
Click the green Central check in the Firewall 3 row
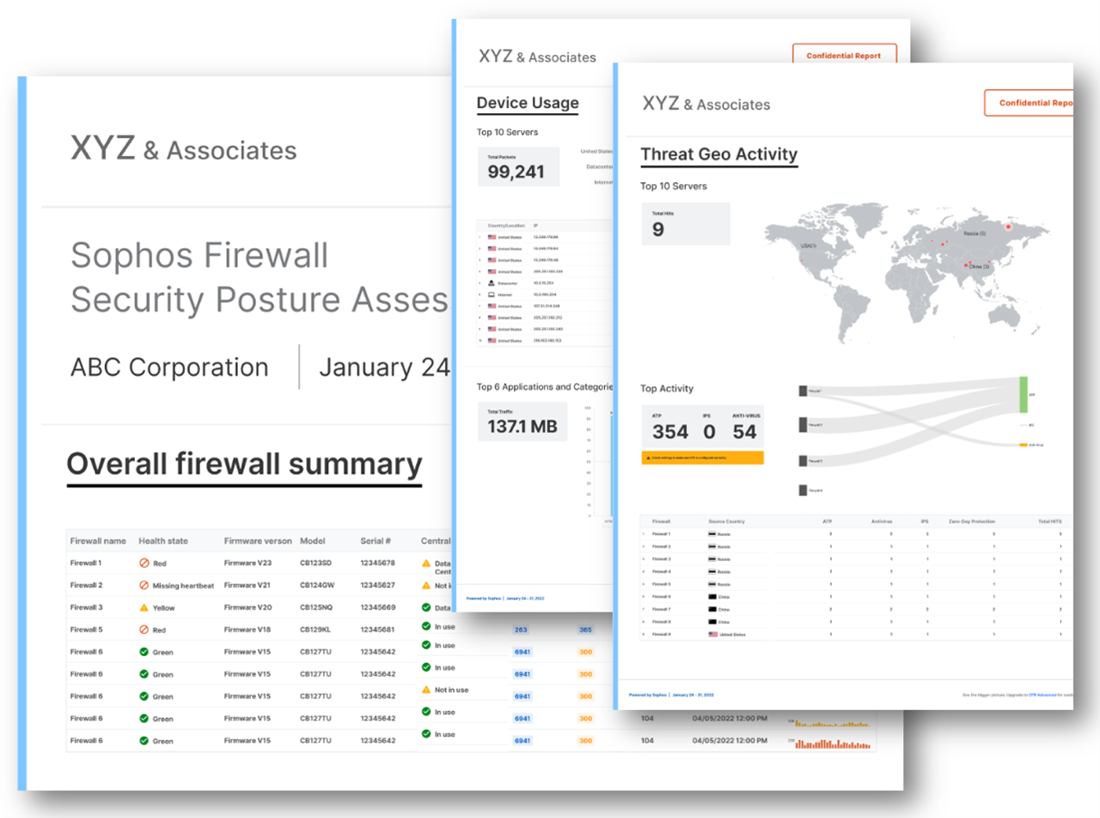[426, 608]
